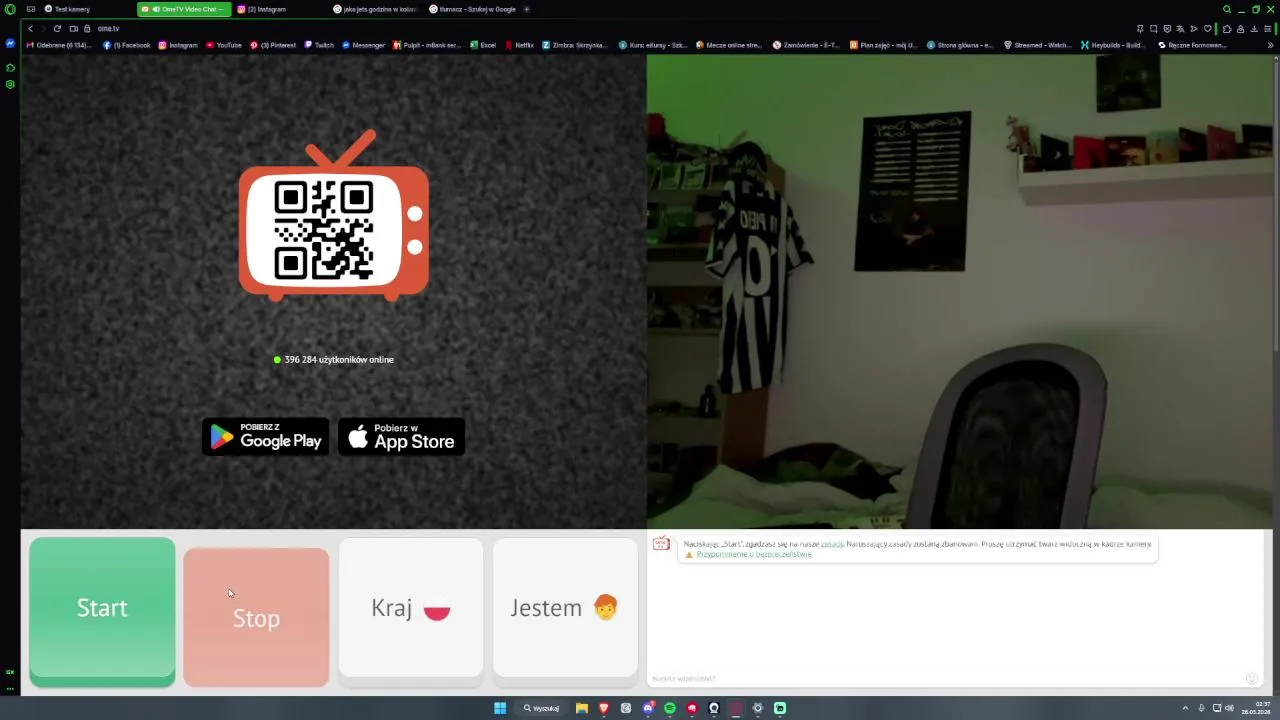Click the red Stop button

click(x=256, y=617)
